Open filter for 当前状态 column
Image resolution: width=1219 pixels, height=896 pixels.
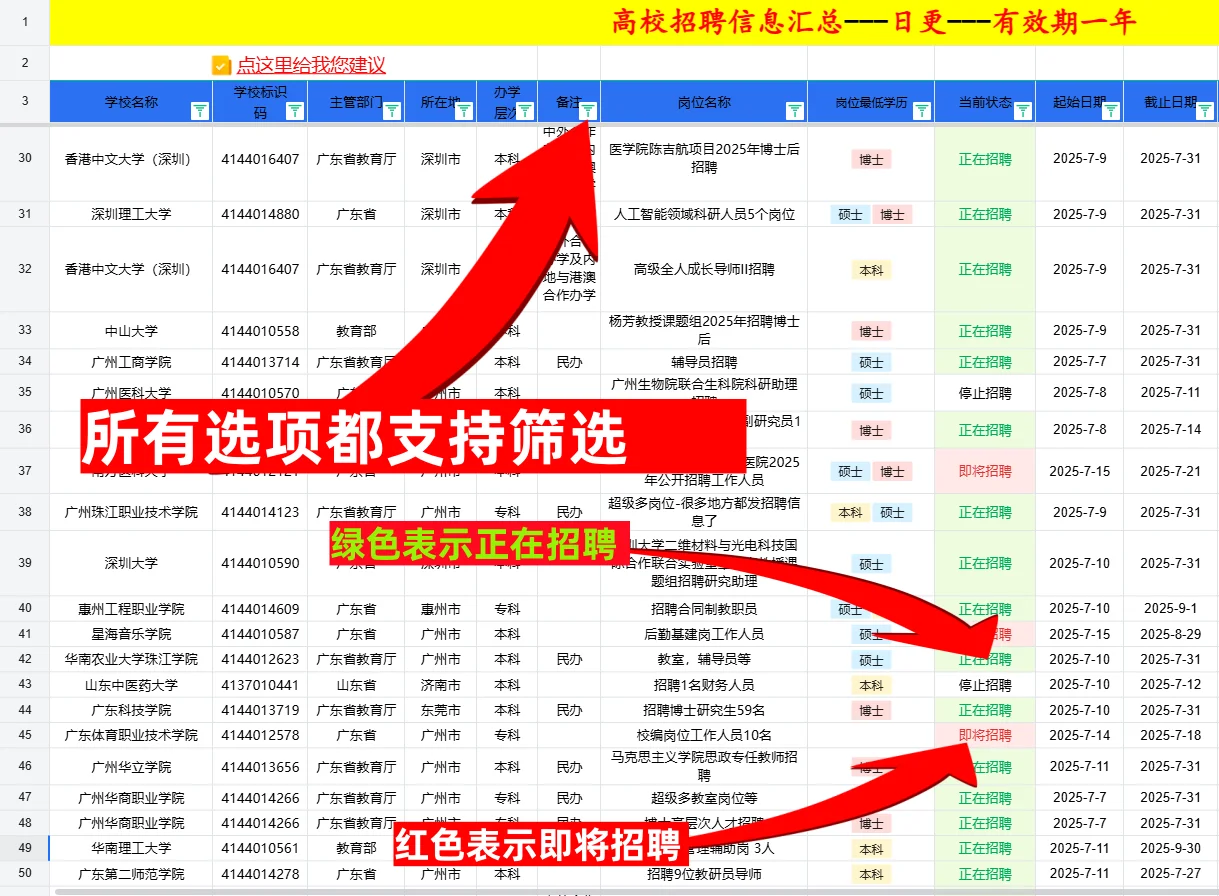point(1023,111)
